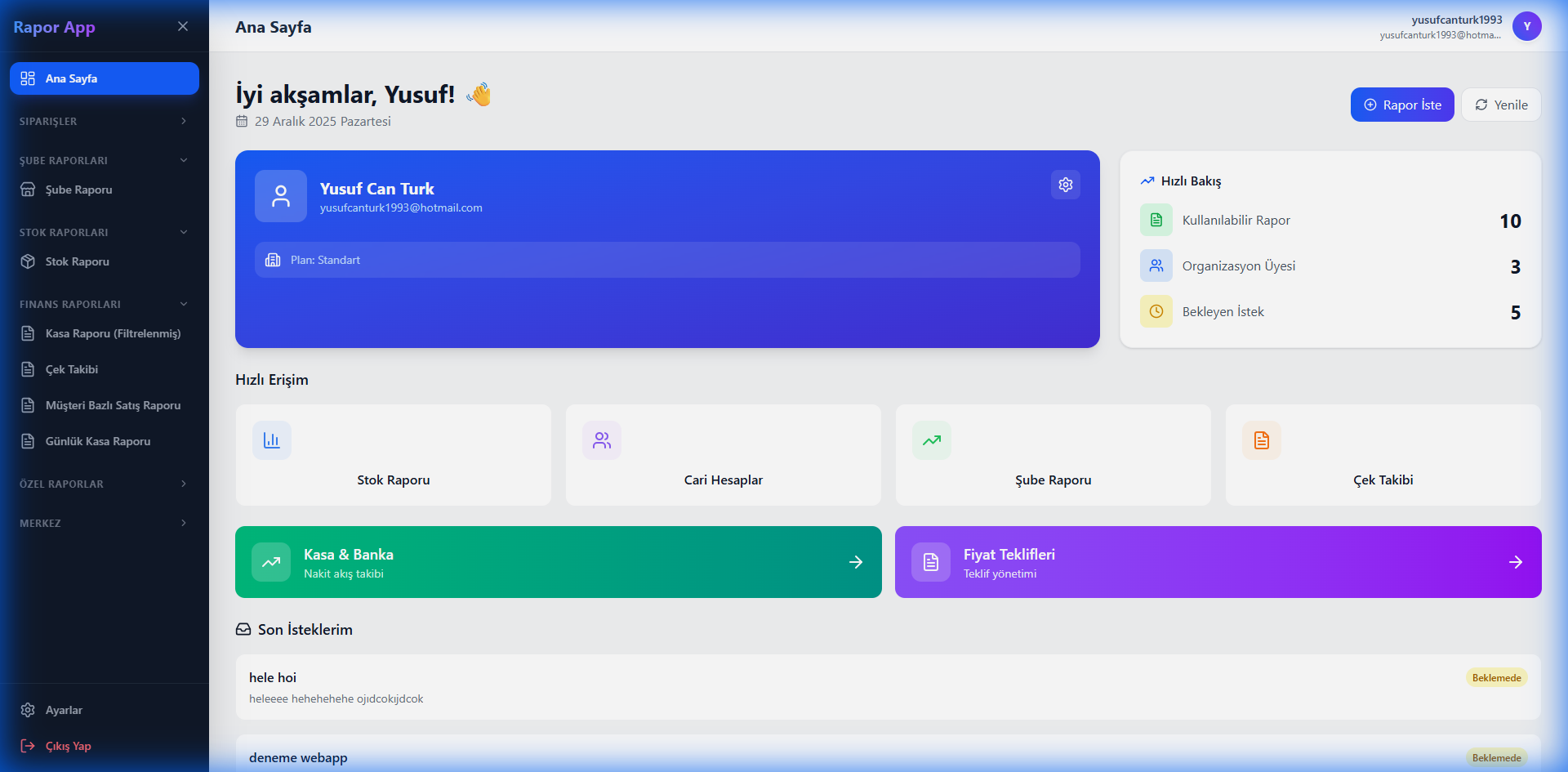The width and height of the screenshot is (1568, 772).
Task: Expand the SIPARIŞLER section
Action: tap(104, 121)
